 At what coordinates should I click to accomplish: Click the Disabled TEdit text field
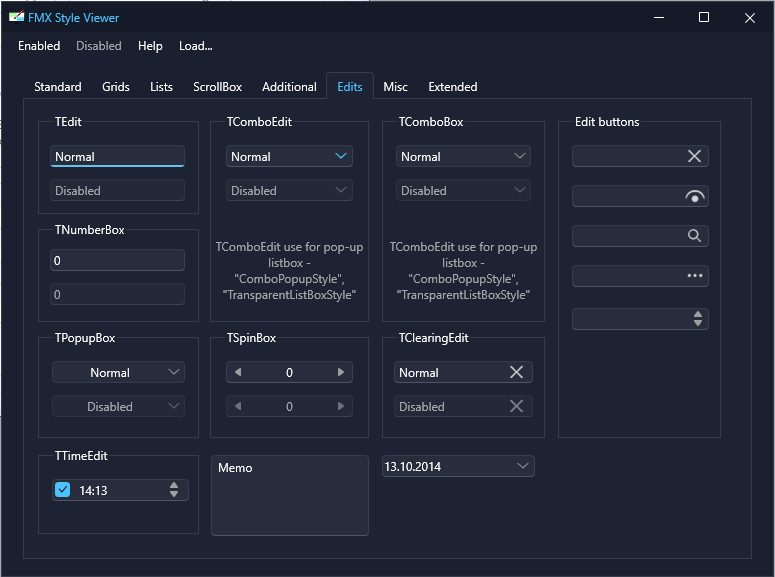point(118,190)
